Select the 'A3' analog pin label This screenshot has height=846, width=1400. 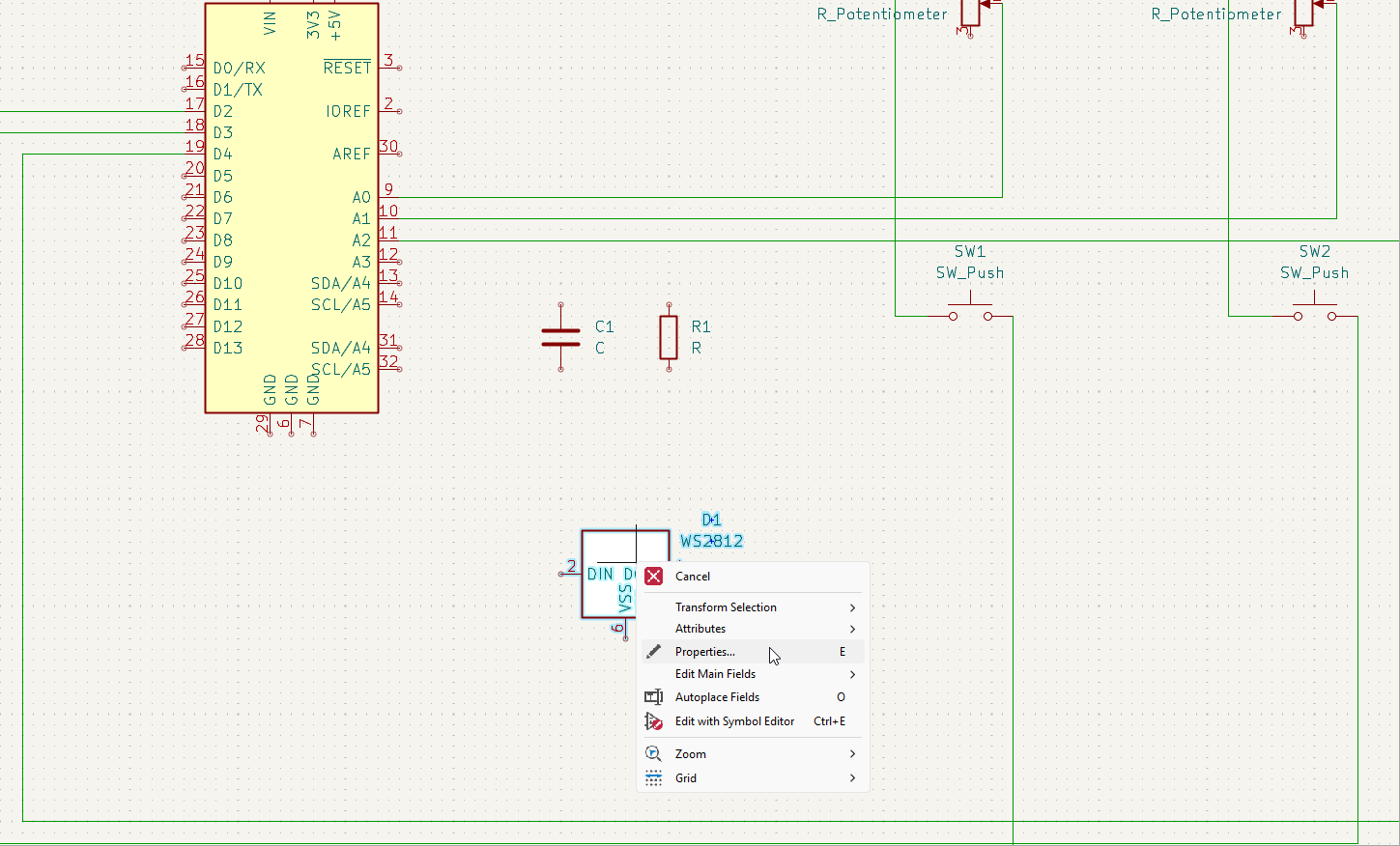tap(361, 262)
